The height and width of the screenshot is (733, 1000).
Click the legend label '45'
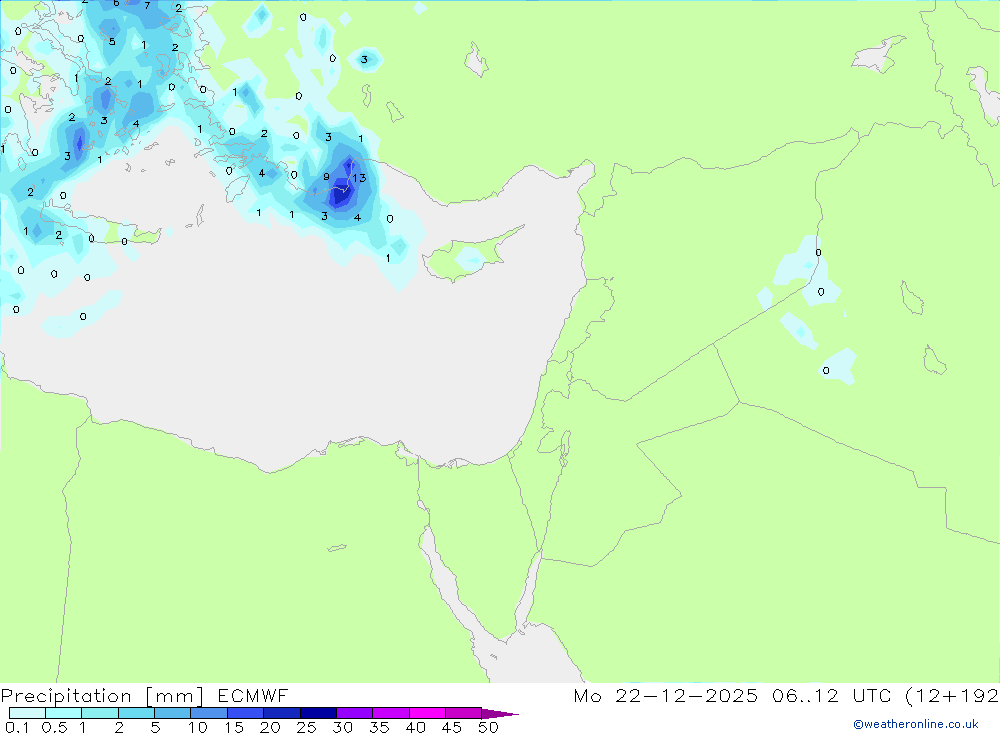point(452,727)
